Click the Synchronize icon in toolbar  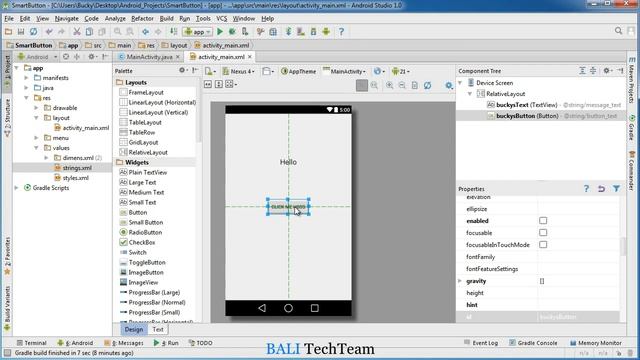point(33,31)
